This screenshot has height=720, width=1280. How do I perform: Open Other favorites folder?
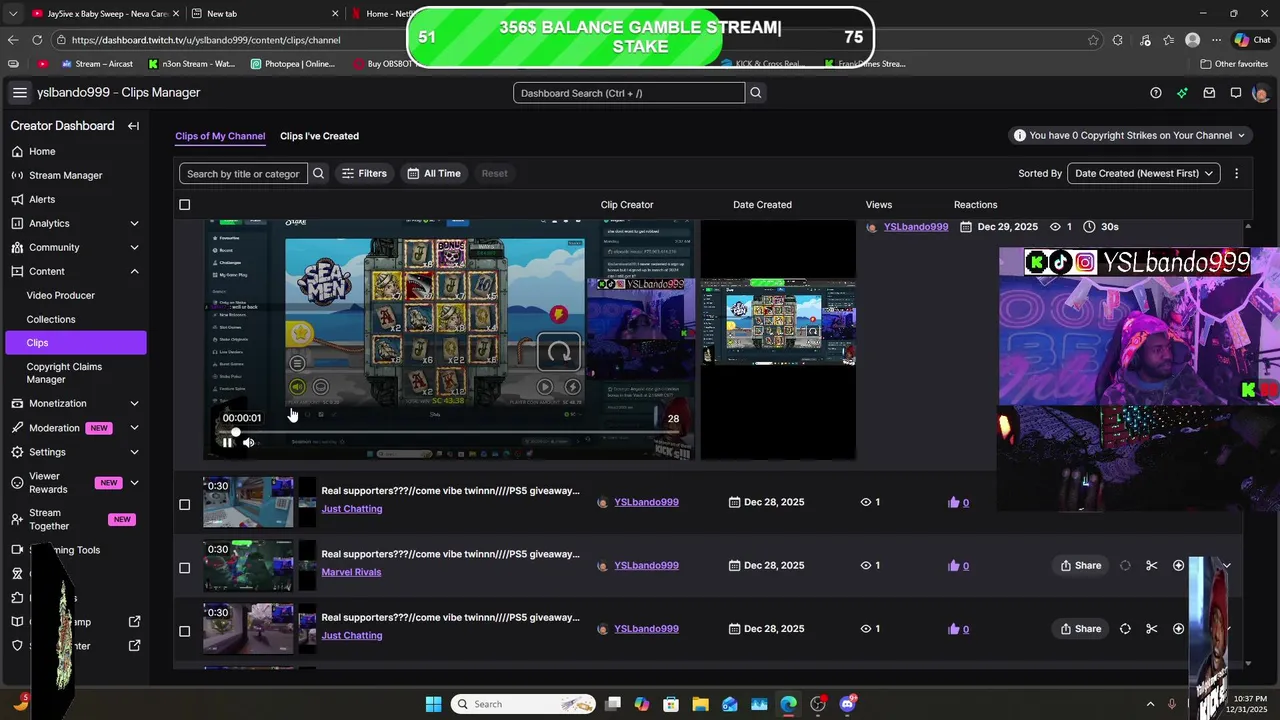pos(1234,63)
